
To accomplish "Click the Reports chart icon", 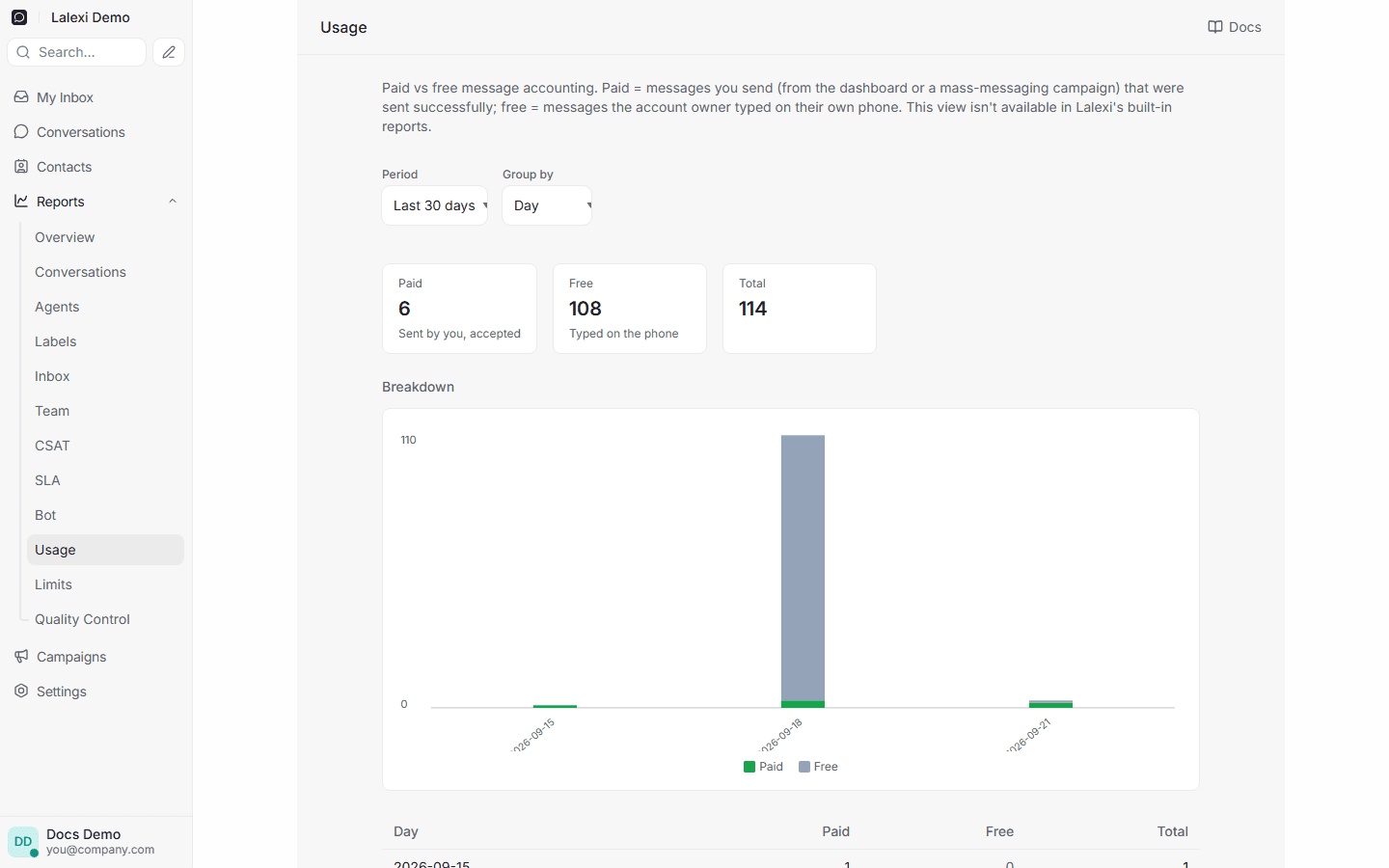I will [x=21, y=202].
